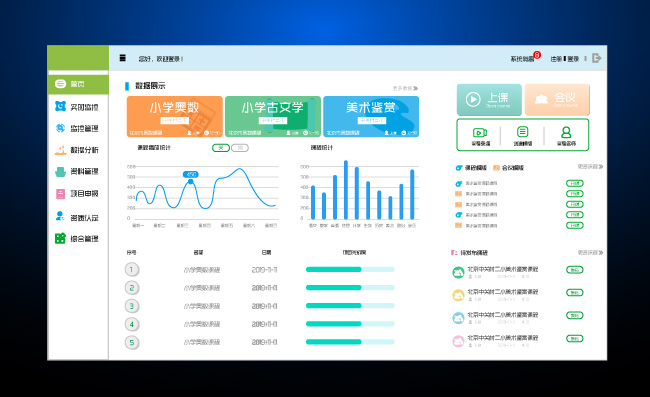Screen dimensions: 650x397
Task: Select the orange-icon 会议 legend tab
Action: [508, 168]
